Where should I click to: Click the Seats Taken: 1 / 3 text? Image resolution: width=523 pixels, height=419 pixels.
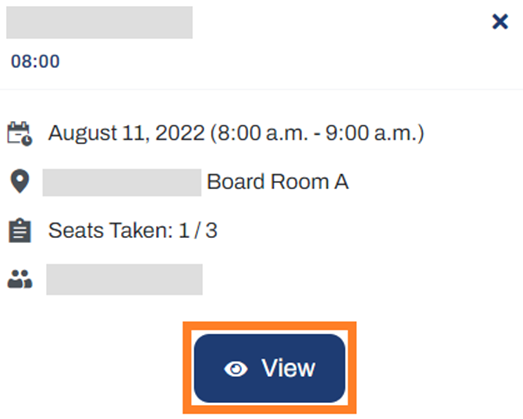pos(133,231)
